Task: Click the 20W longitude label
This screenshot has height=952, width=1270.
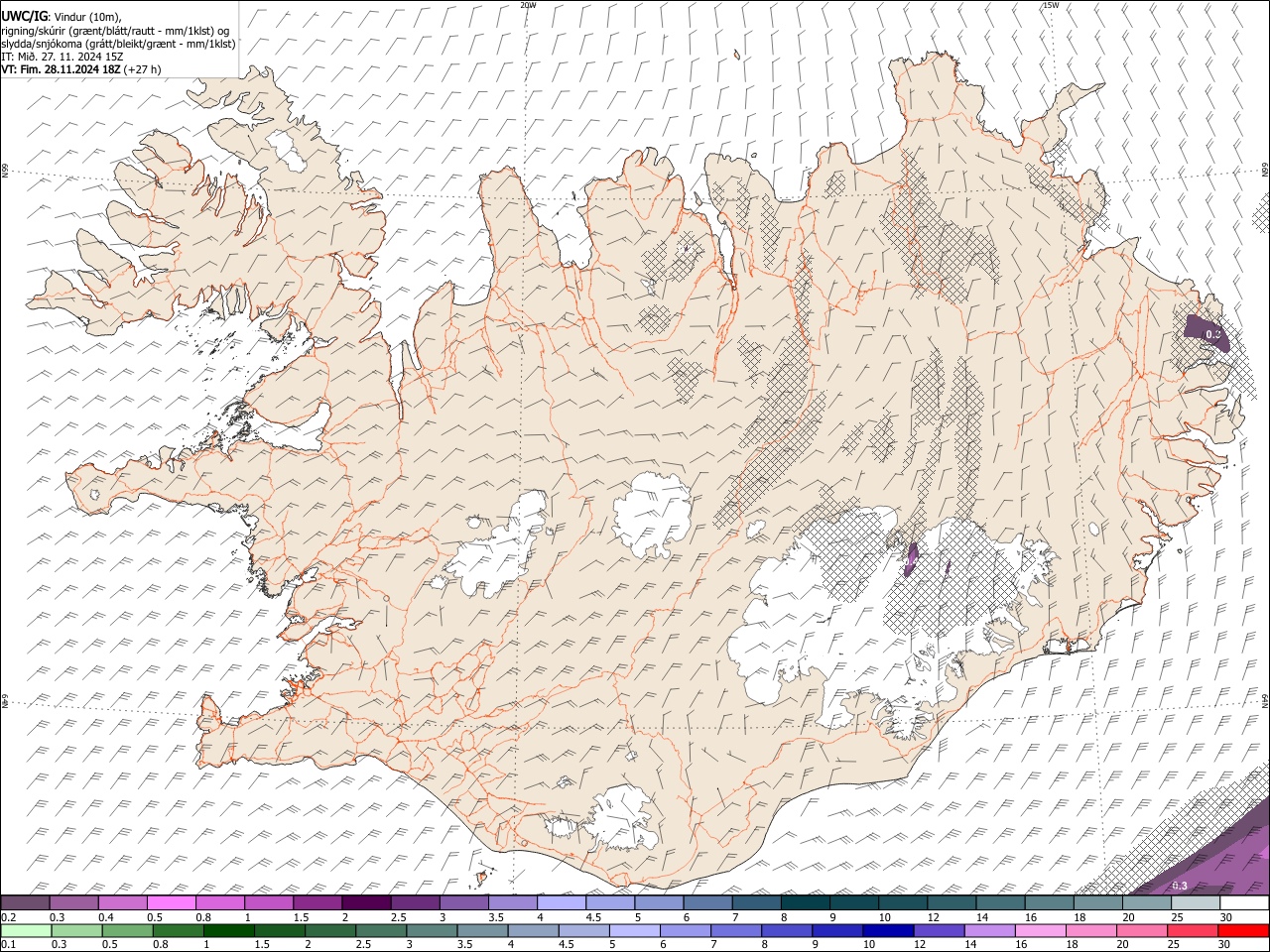Action: (529, 5)
